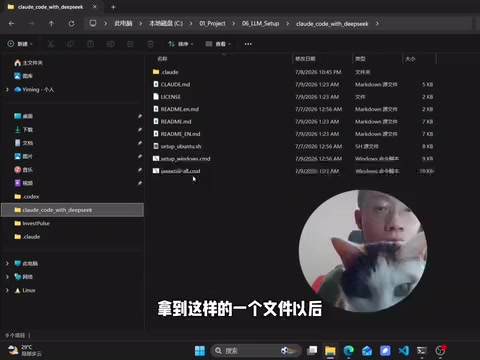Open Task View from the taskbar
480x360 pixels.
click(312, 351)
